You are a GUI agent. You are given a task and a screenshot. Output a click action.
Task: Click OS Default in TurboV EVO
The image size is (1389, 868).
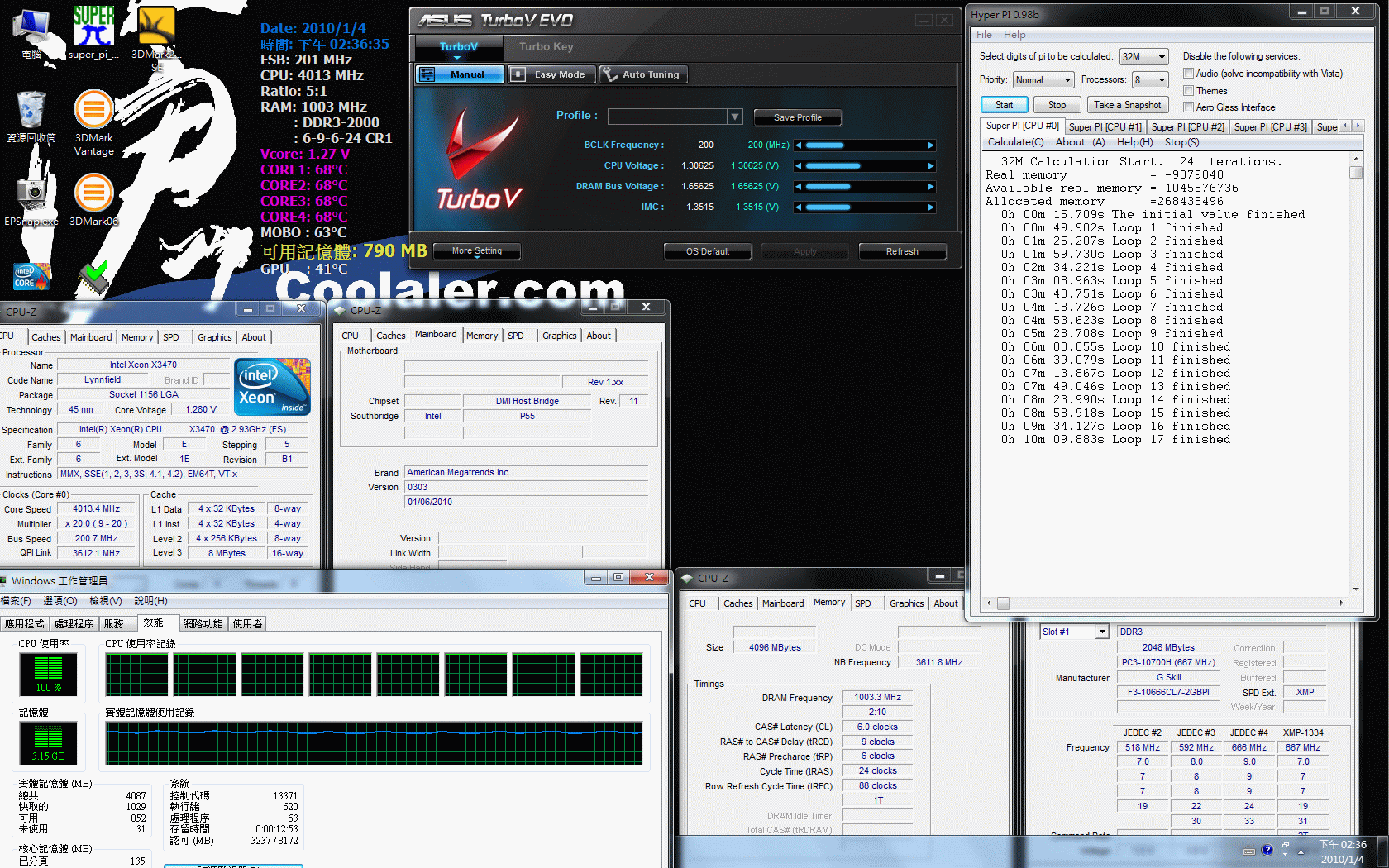click(708, 252)
